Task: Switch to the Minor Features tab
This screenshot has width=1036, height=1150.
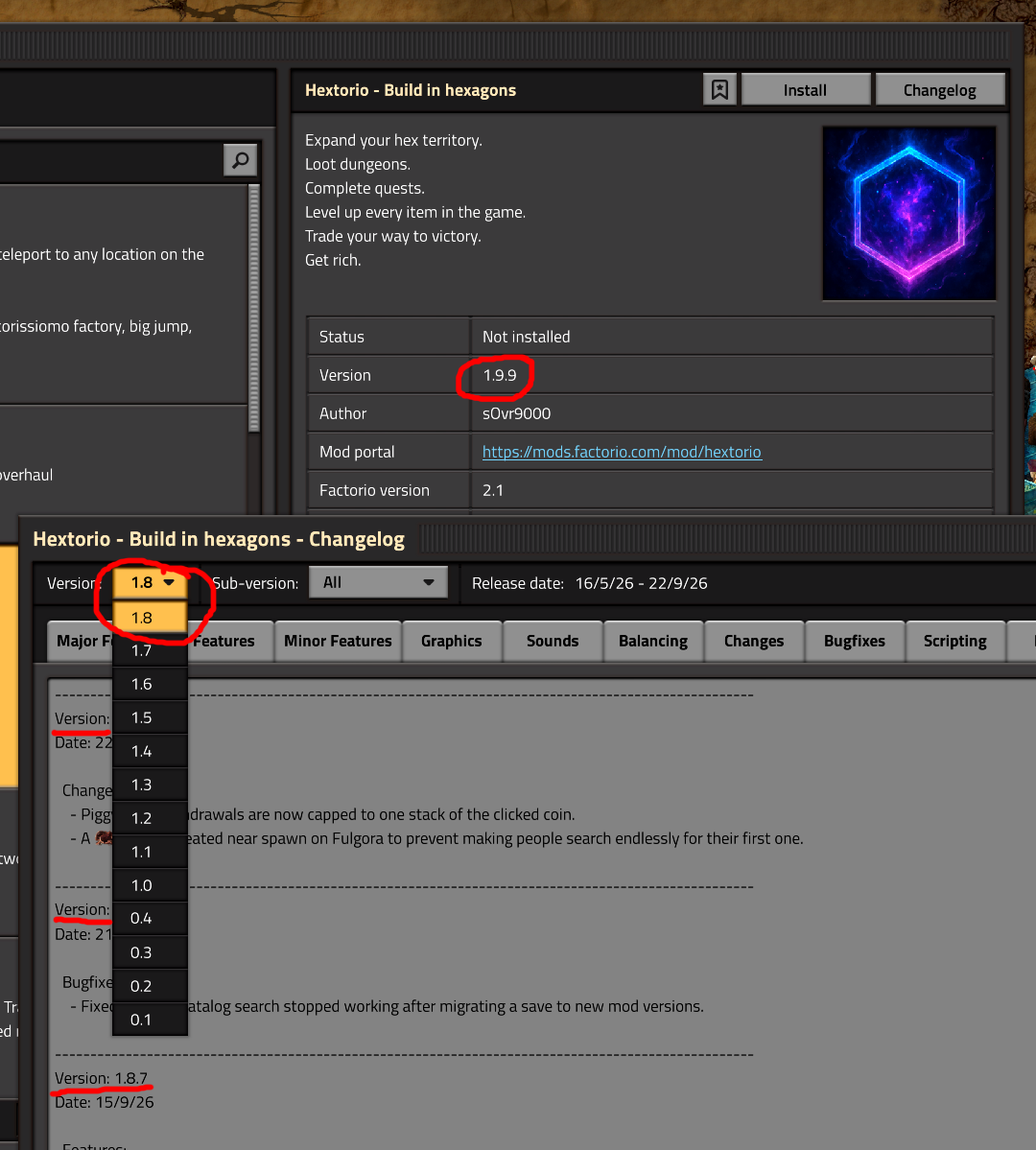Action: 339,641
